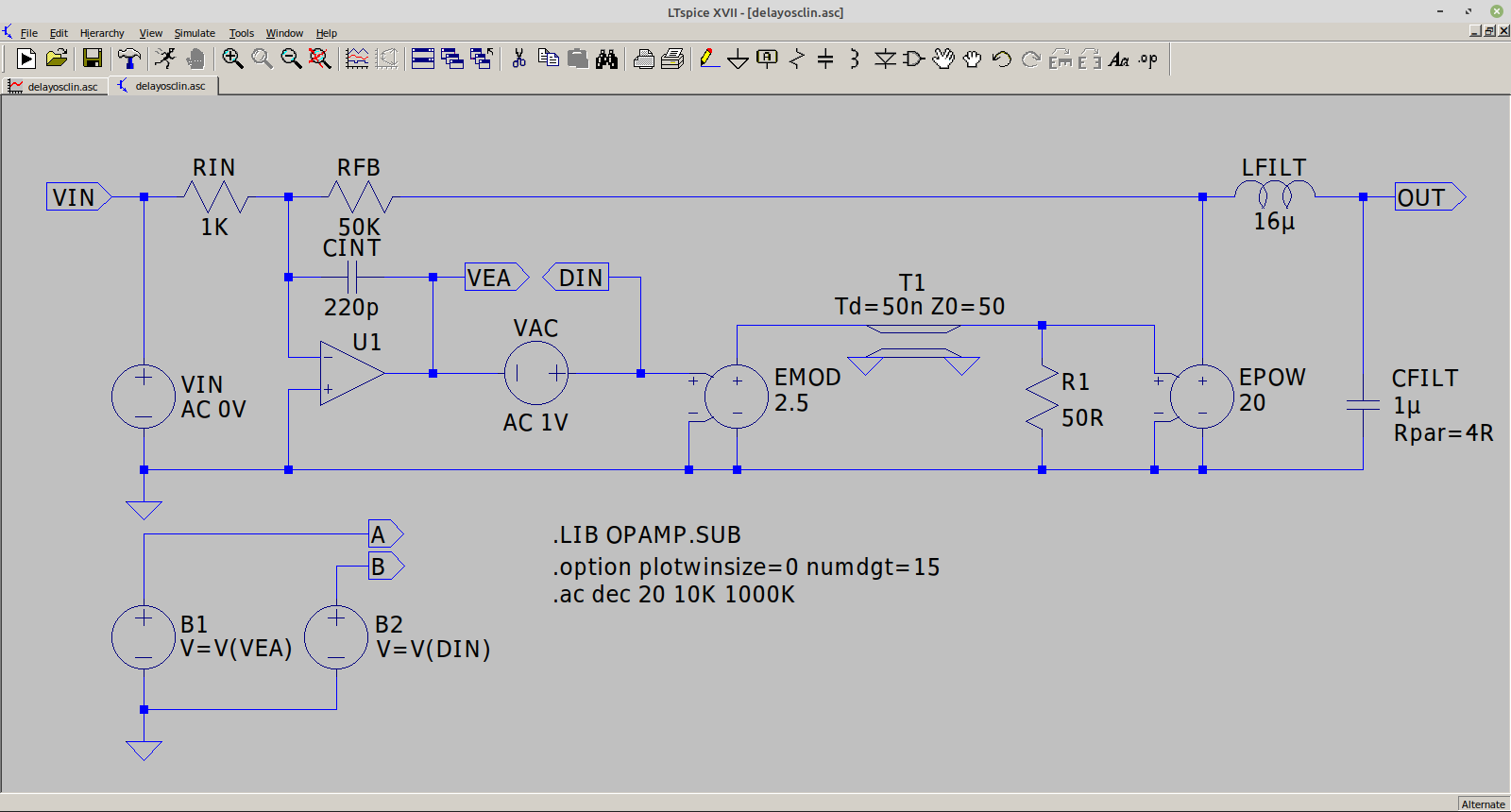Image resolution: width=1511 pixels, height=812 pixels.
Task: Open a file with the folder icon
Action: coord(57,59)
